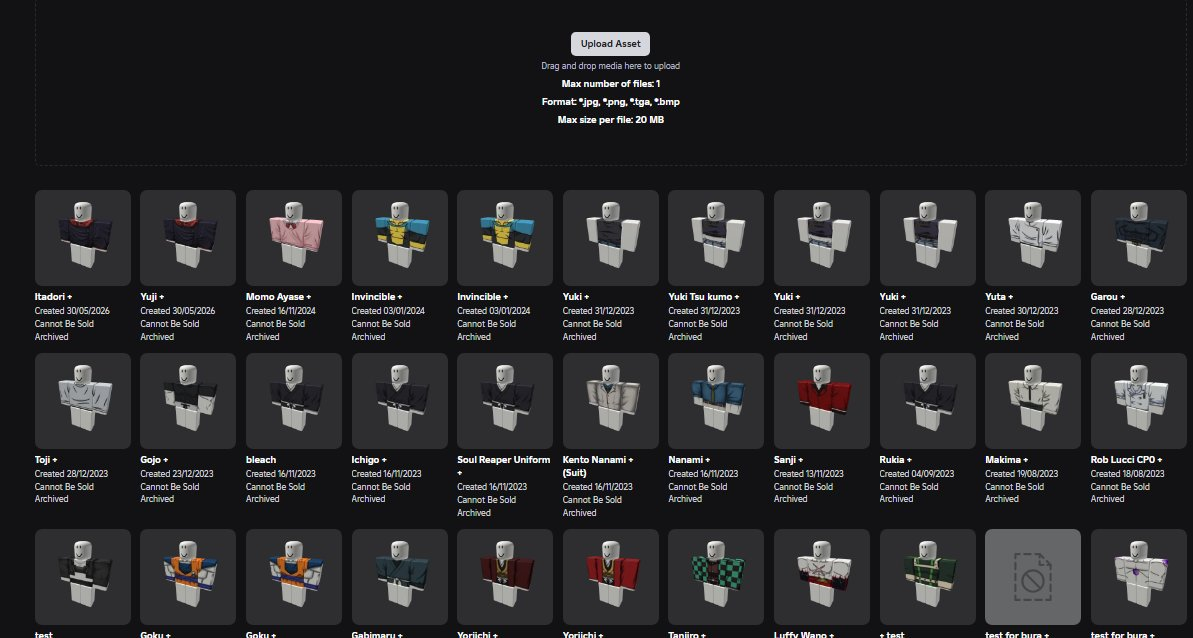Open the red Sanji shirt thumbnail

(822, 401)
